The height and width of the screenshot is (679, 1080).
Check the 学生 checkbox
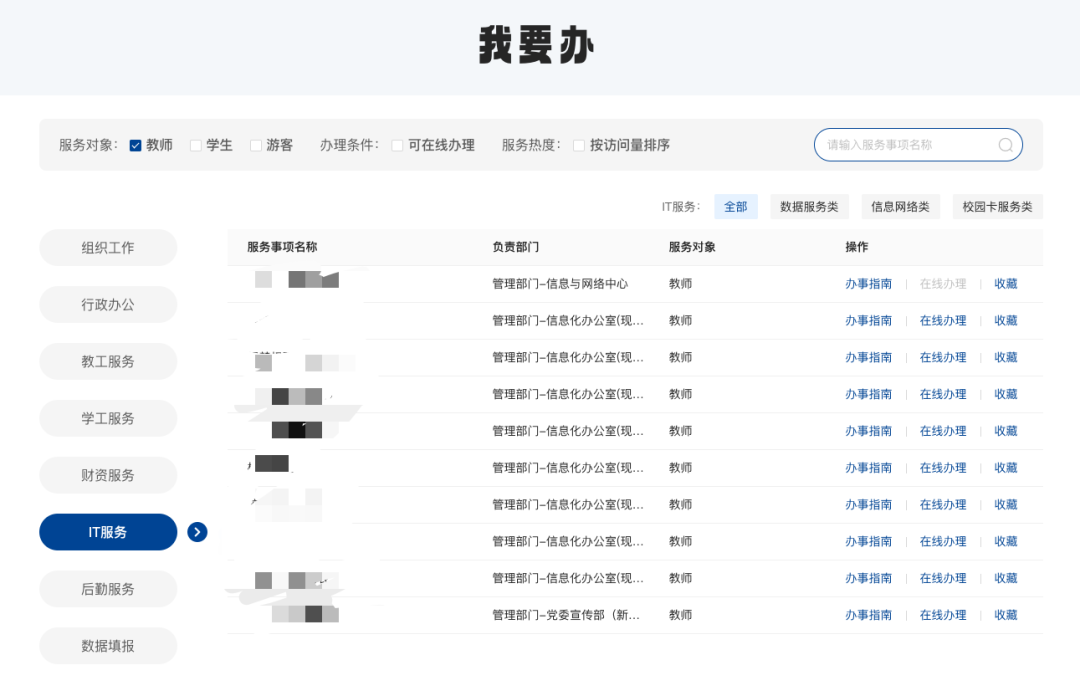pyautogui.click(x=196, y=146)
